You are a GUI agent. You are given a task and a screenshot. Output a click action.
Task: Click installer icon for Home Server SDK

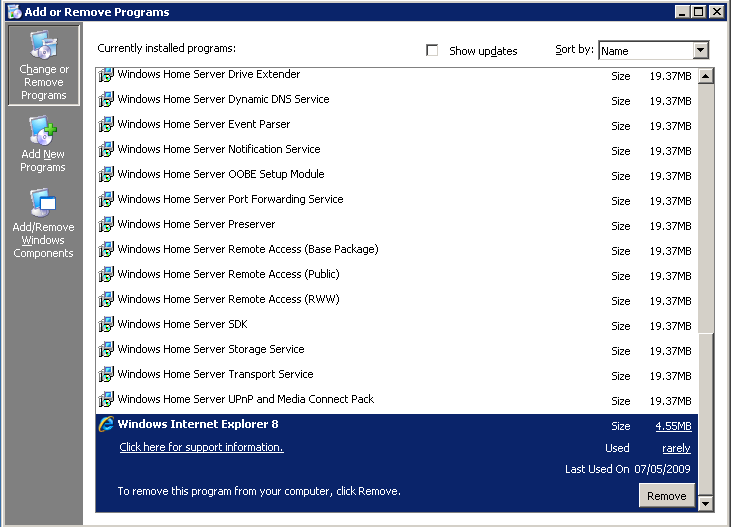click(106, 324)
